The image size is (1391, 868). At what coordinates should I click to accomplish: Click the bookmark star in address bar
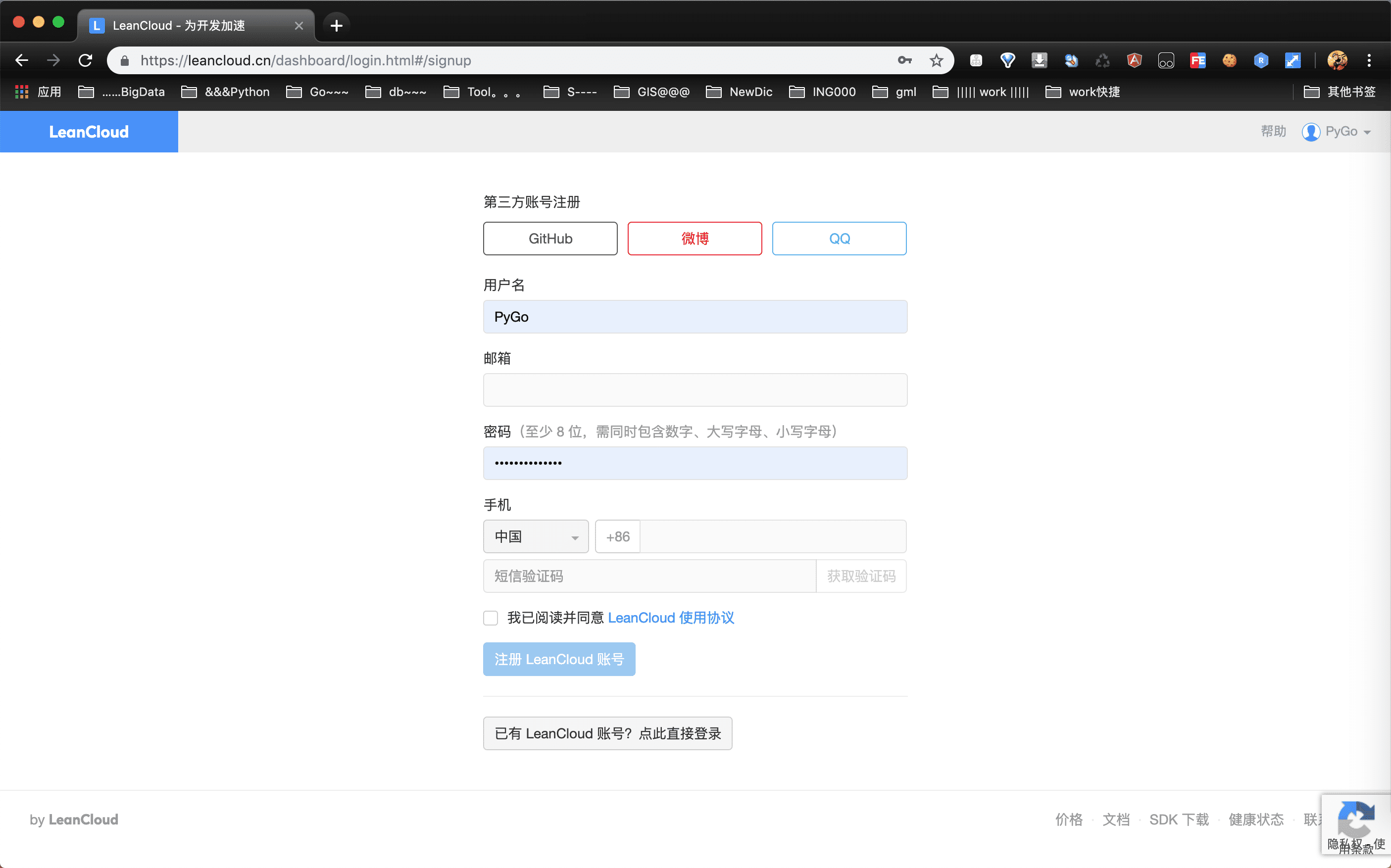937,60
